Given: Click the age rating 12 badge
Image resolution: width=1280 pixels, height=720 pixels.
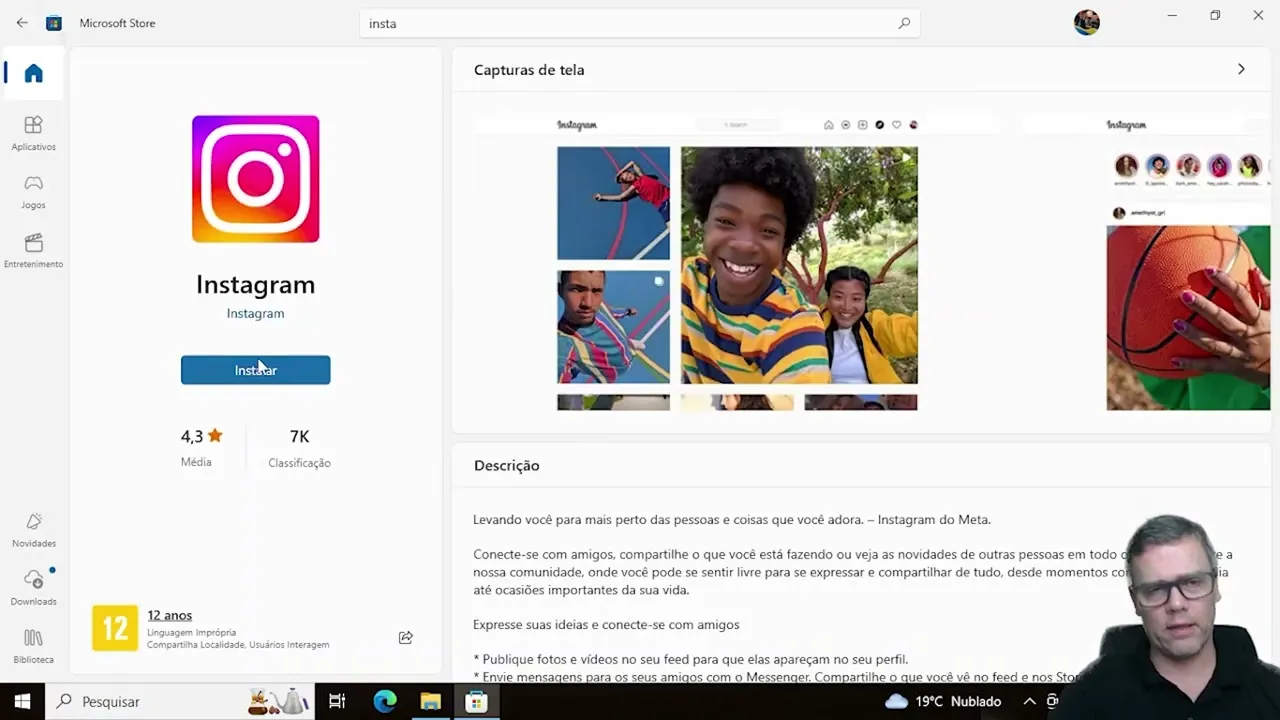Looking at the screenshot, I should (x=115, y=628).
